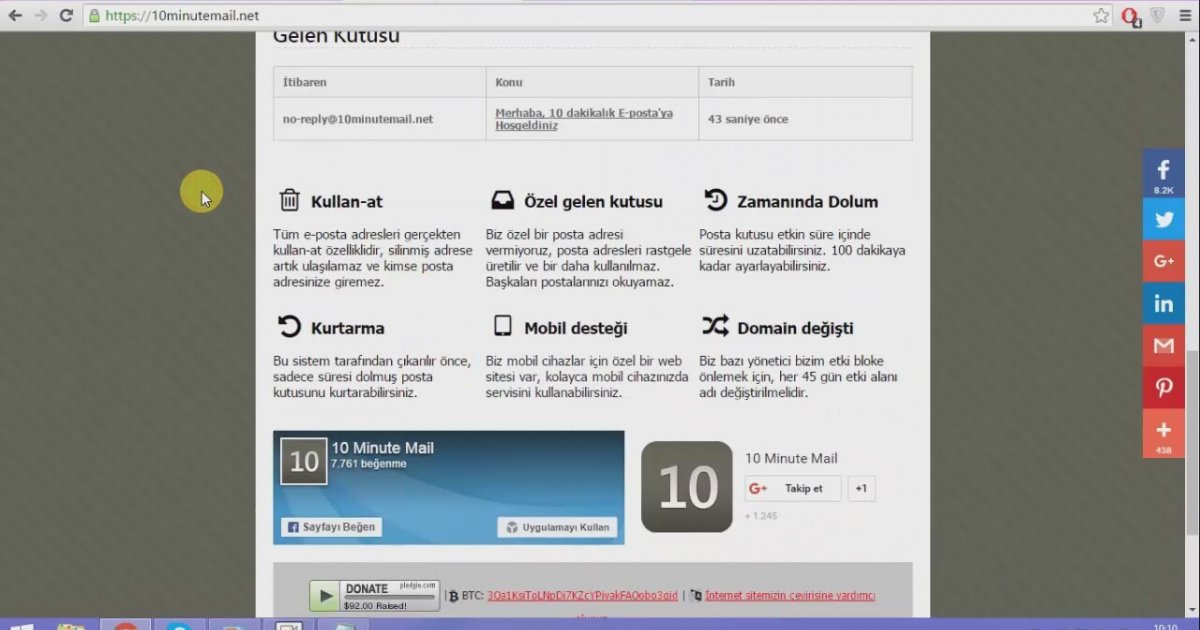
Task: Click the green padlock in the address bar
Action: tap(93, 15)
